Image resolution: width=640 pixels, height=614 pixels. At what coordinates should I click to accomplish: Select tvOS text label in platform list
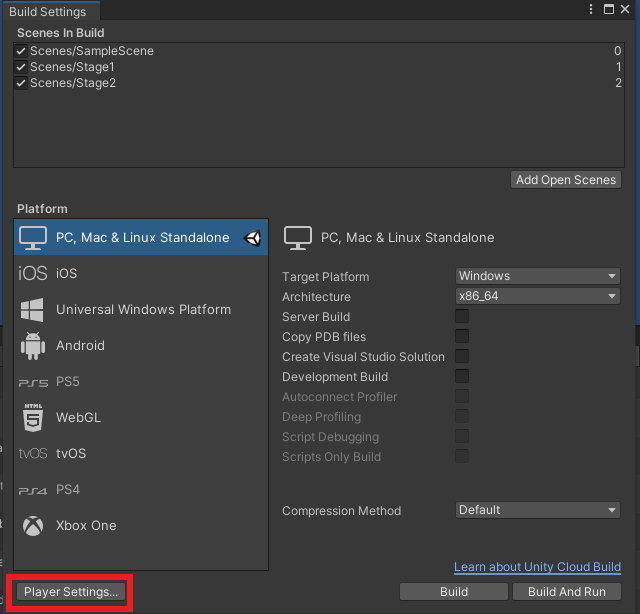pyautogui.click(x=71, y=454)
